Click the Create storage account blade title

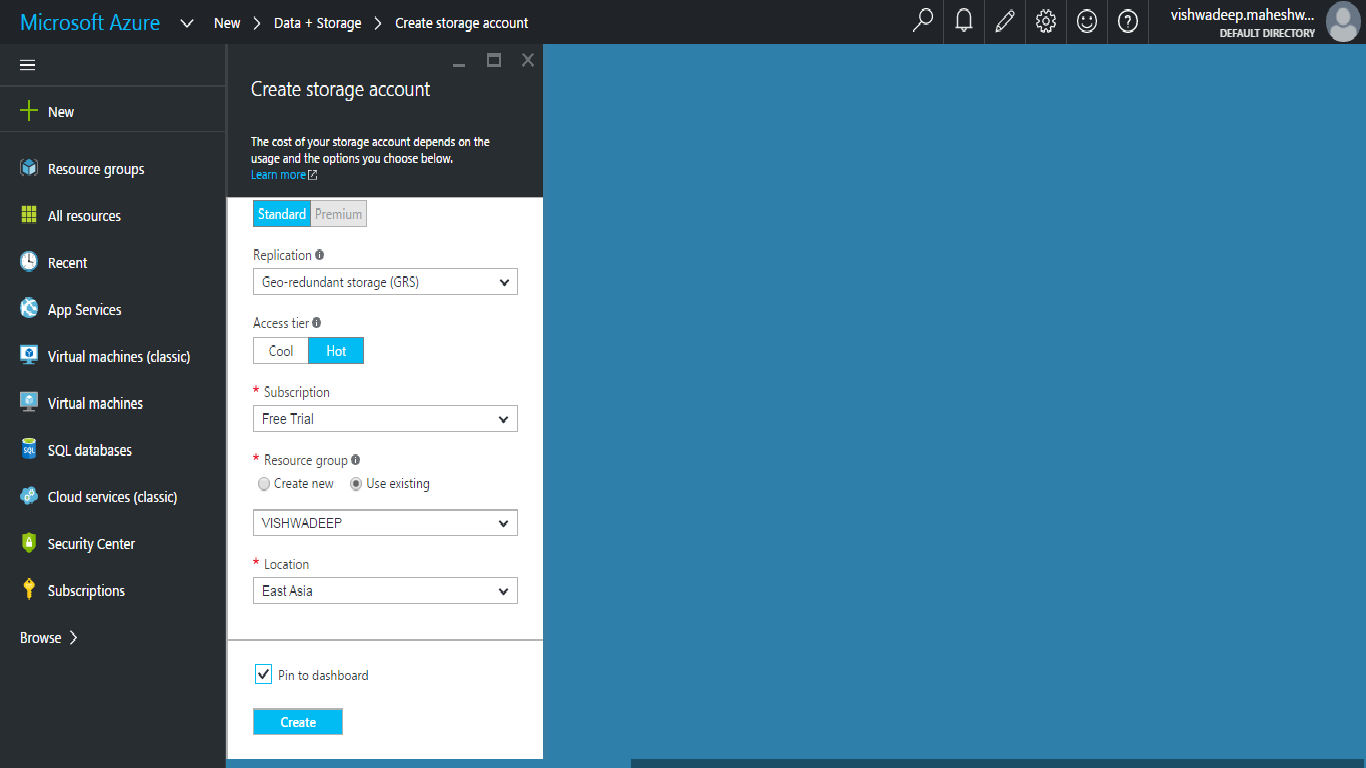[x=340, y=89]
